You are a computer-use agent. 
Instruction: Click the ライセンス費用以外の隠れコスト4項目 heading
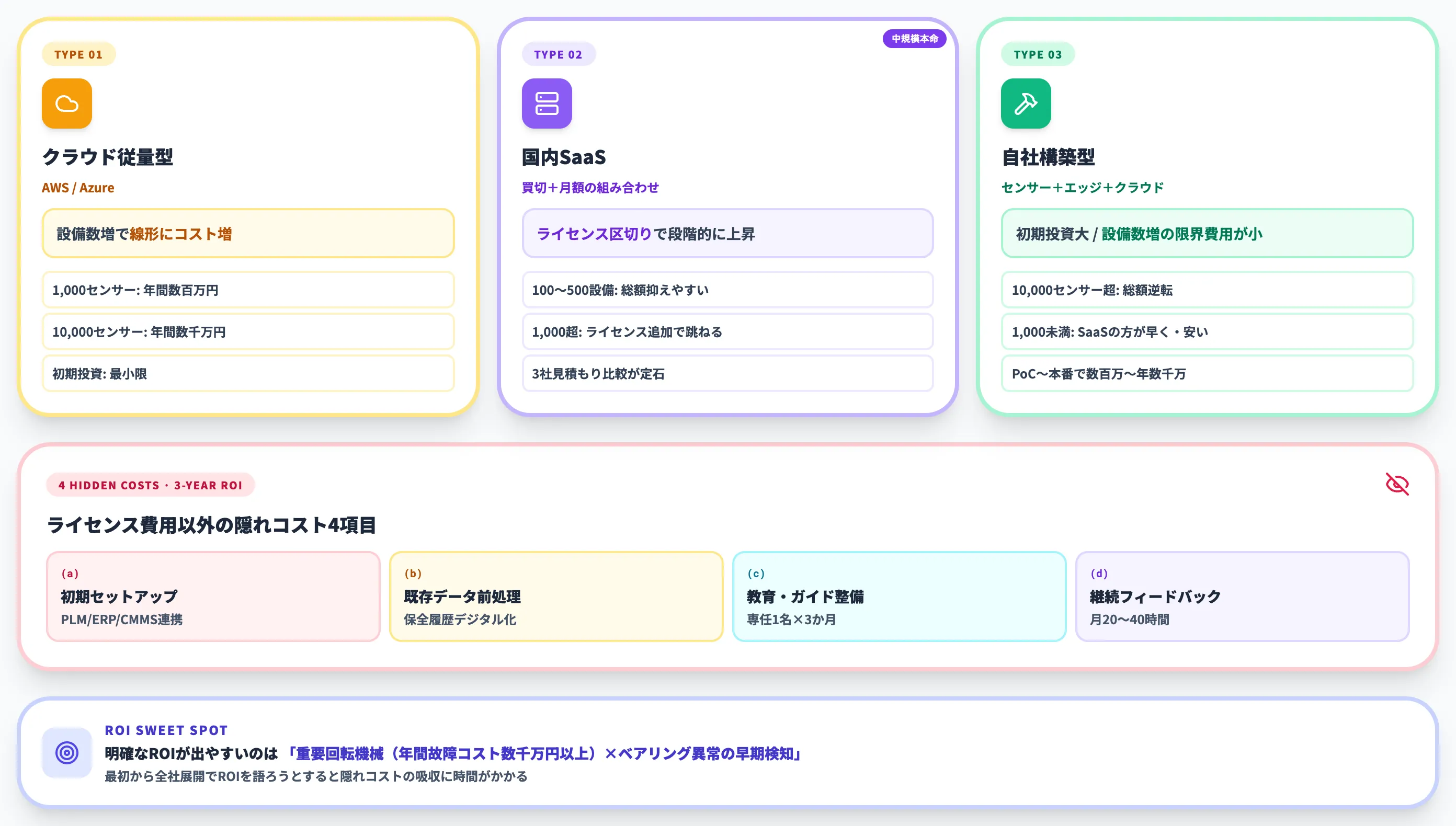coord(211,525)
